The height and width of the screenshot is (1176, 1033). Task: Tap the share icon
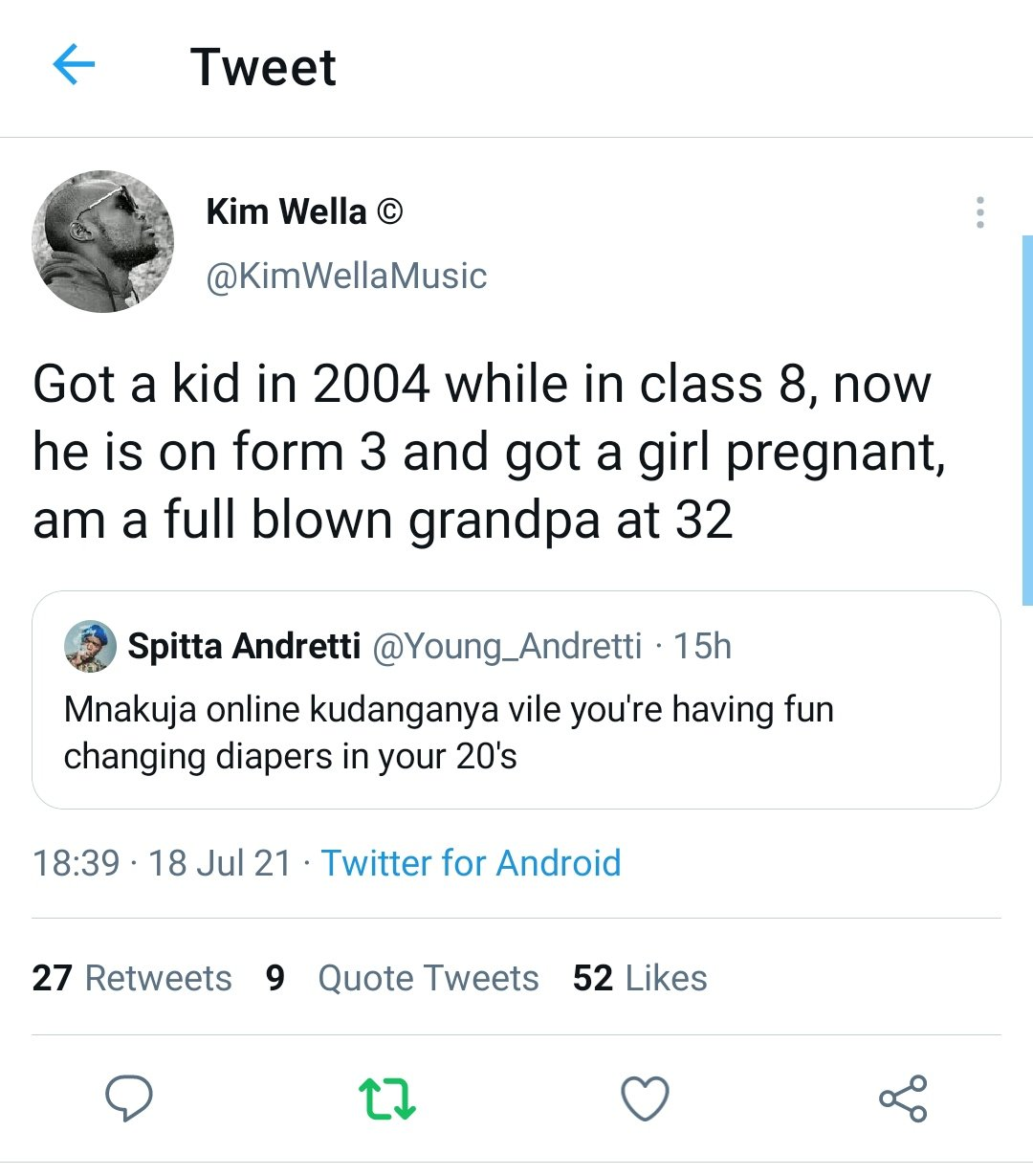pos(903,1098)
